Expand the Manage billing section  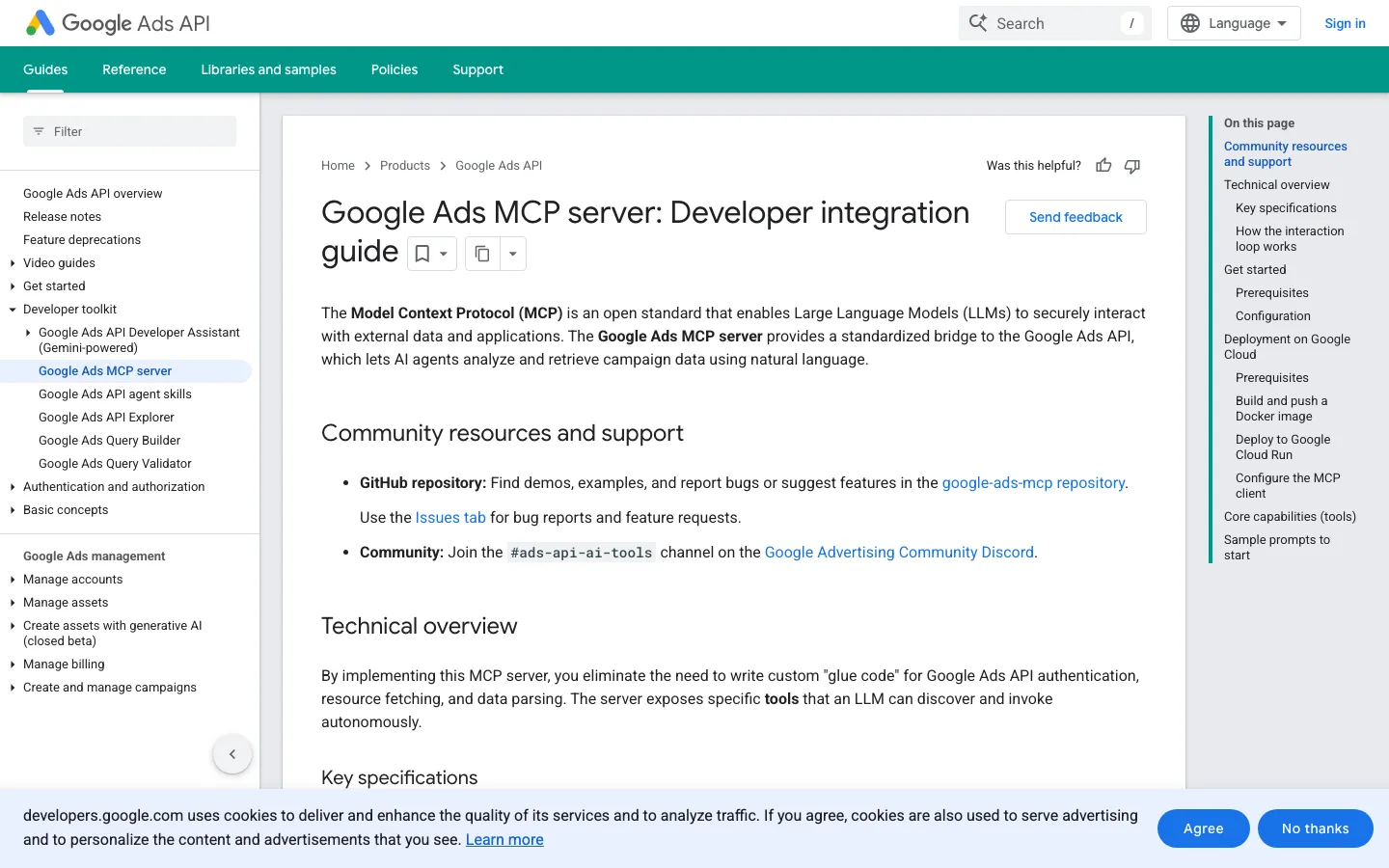point(13,665)
